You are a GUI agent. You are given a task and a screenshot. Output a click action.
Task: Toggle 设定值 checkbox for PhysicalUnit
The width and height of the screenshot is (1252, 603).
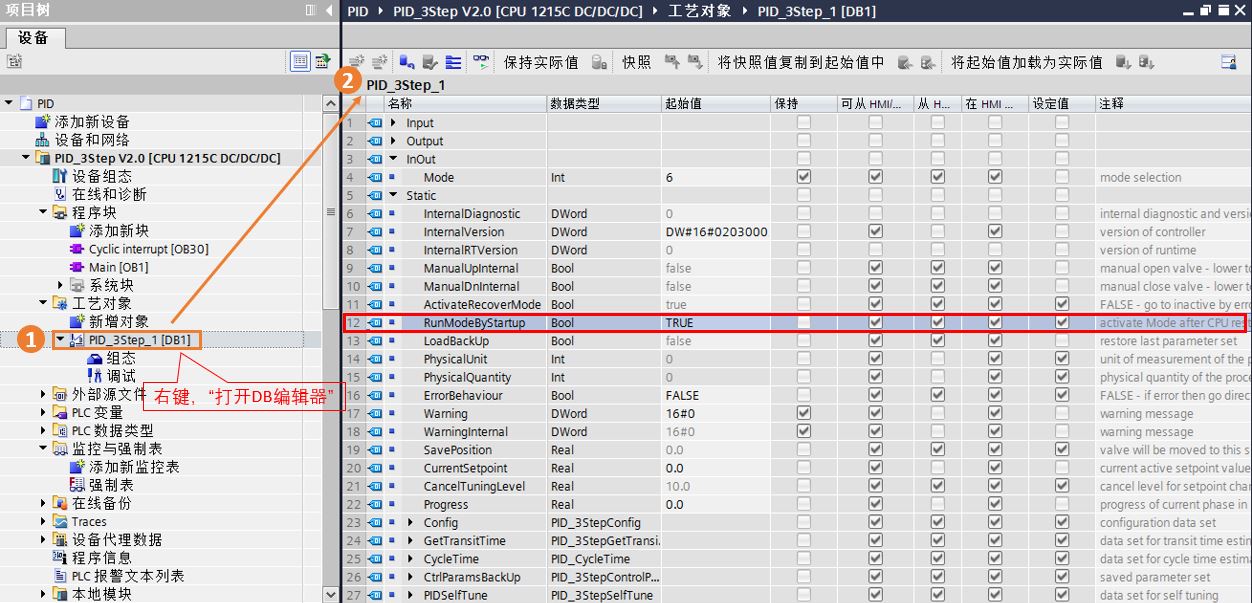pyautogui.click(x=1062, y=358)
